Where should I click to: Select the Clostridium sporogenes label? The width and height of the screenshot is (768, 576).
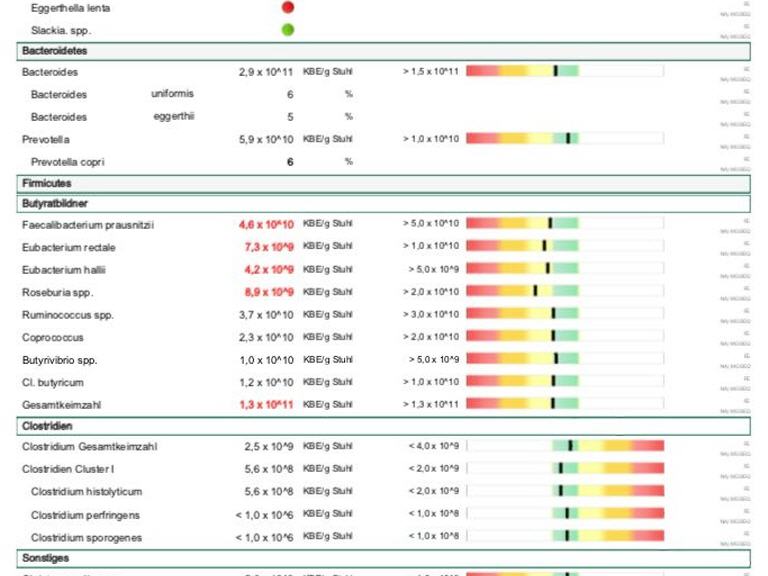coord(86,538)
